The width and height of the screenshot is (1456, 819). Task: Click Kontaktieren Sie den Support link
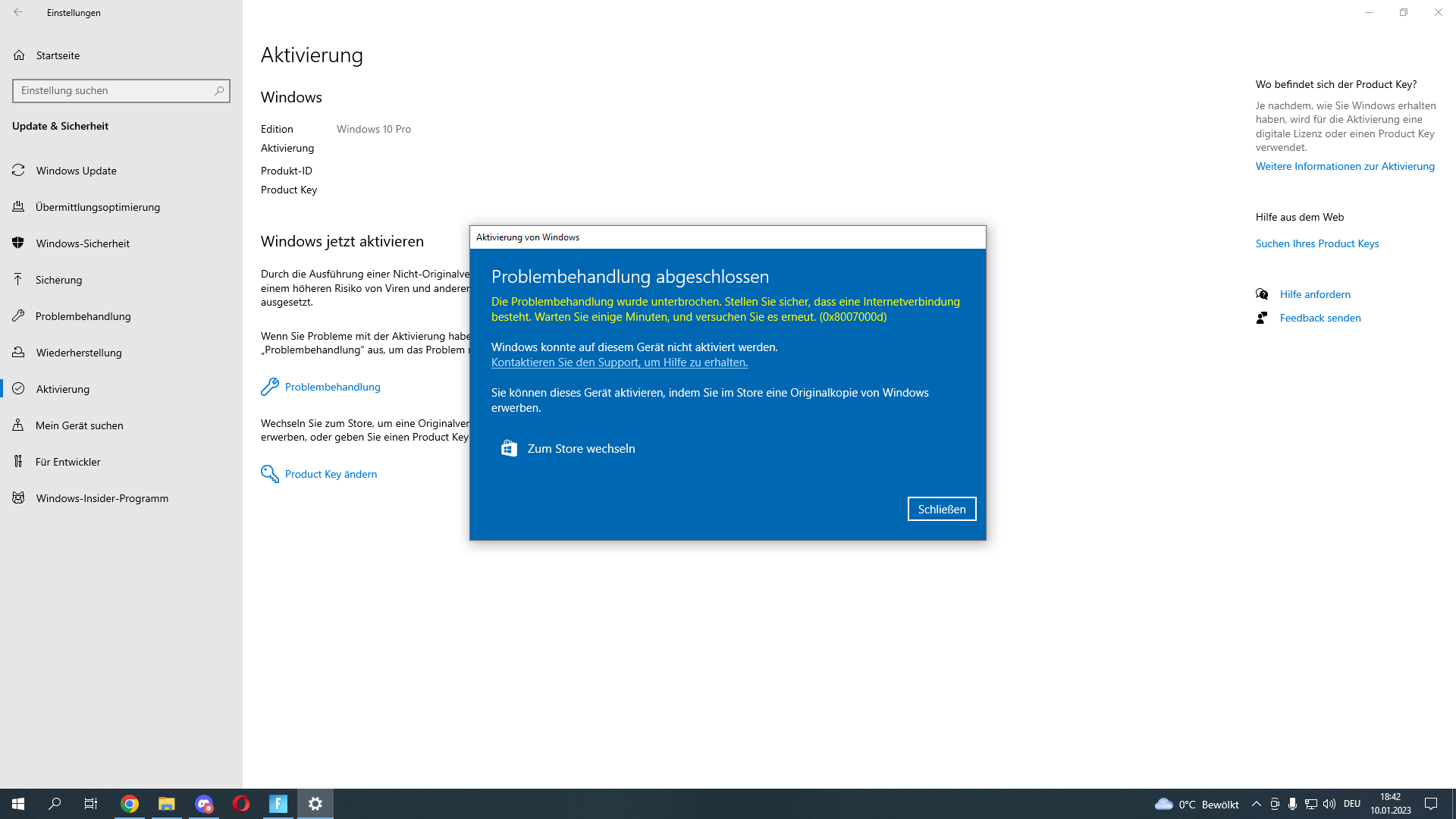[619, 362]
